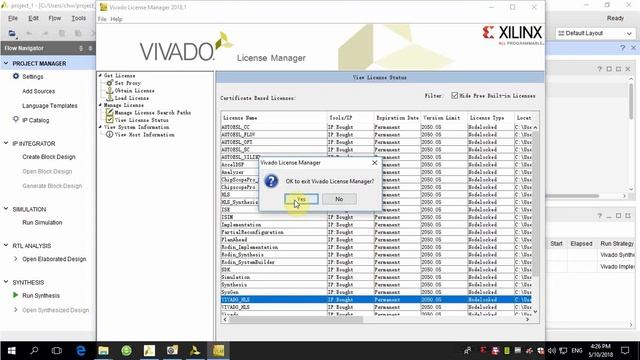Click license table horizontal scrollbar thumb

click(296, 320)
